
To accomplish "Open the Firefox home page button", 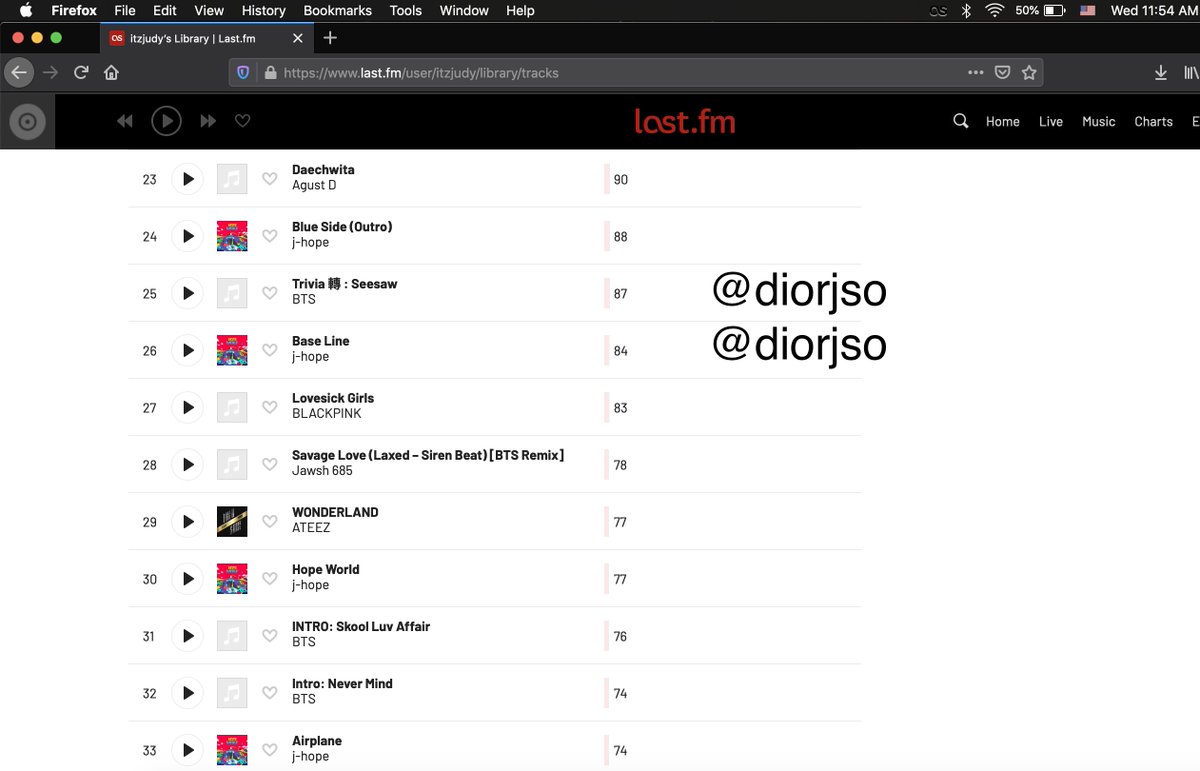I will point(111,73).
